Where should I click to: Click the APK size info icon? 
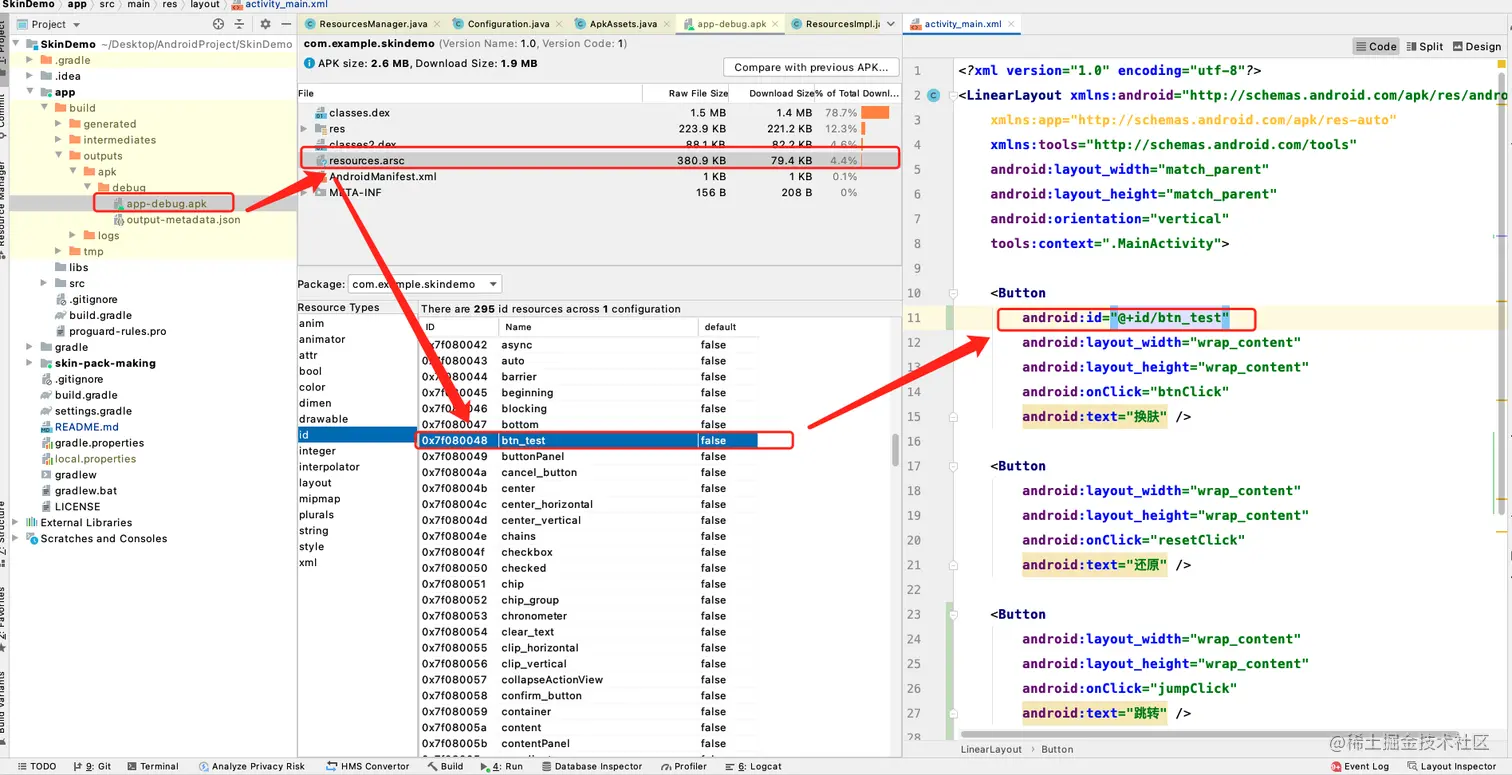(309, 63)
